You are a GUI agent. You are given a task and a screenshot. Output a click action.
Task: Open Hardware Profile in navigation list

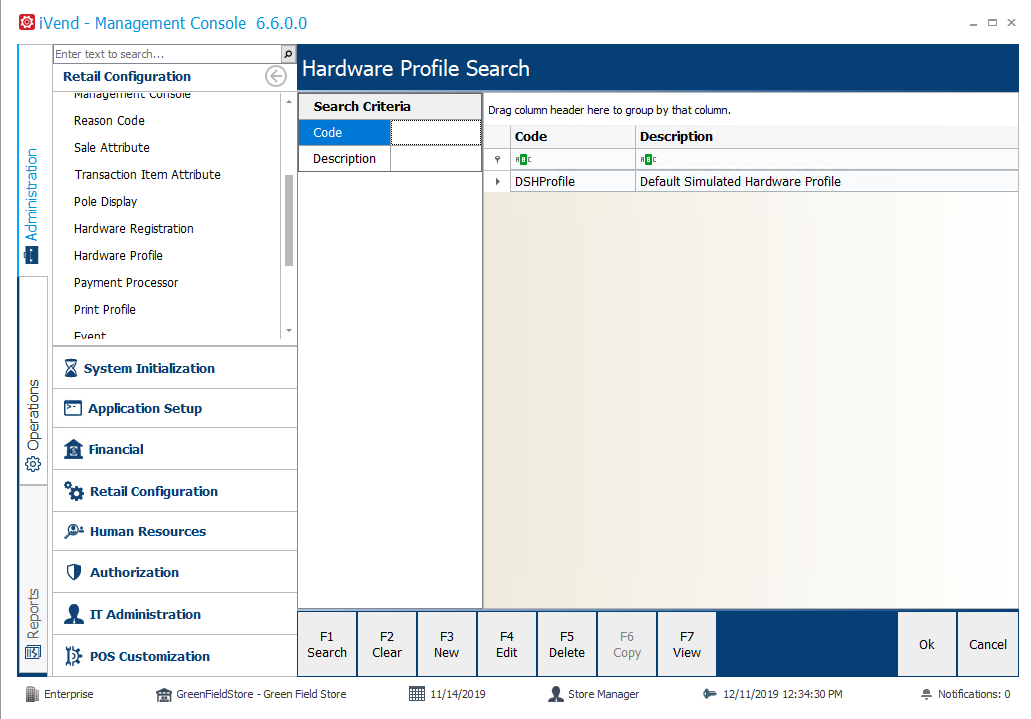click(x=118, y=256)
